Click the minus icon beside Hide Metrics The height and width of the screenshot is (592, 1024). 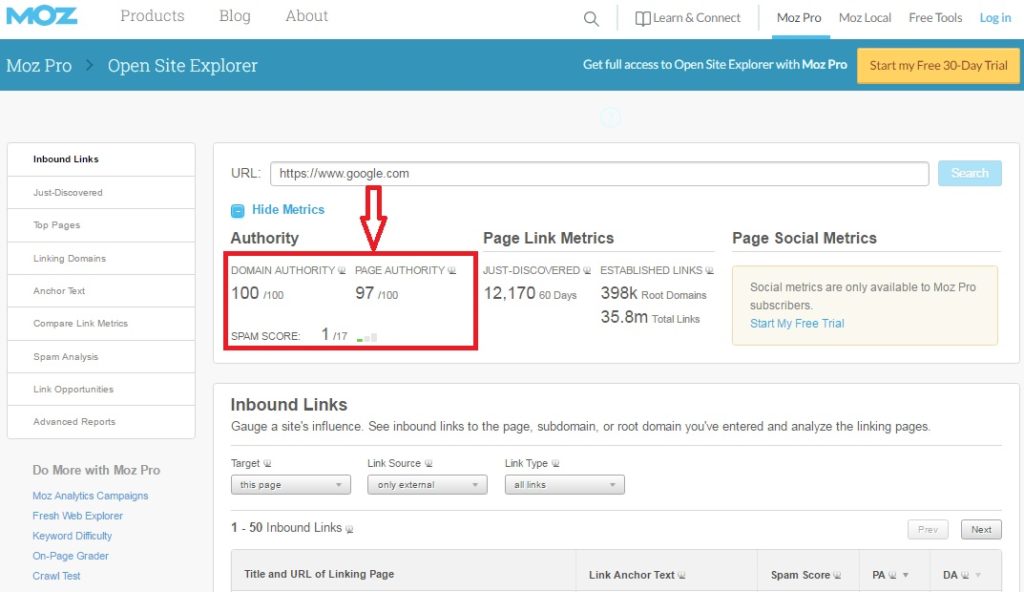[237, 210]
